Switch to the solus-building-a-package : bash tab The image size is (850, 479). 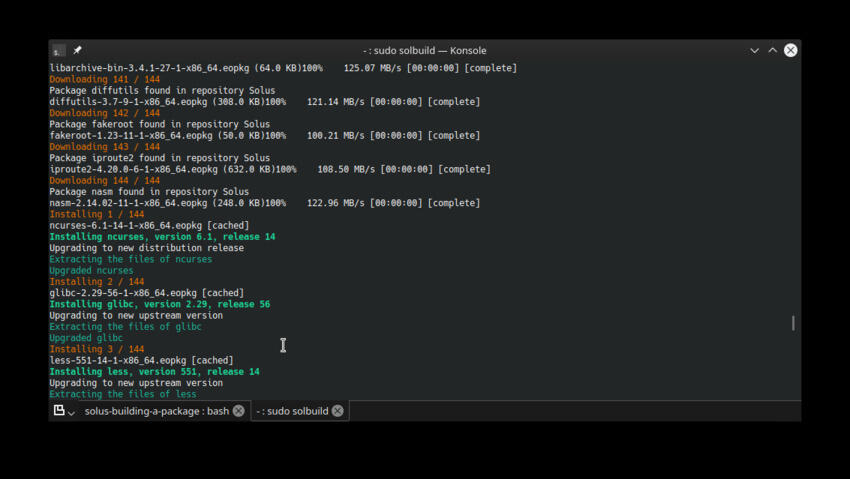coord(157,411)
